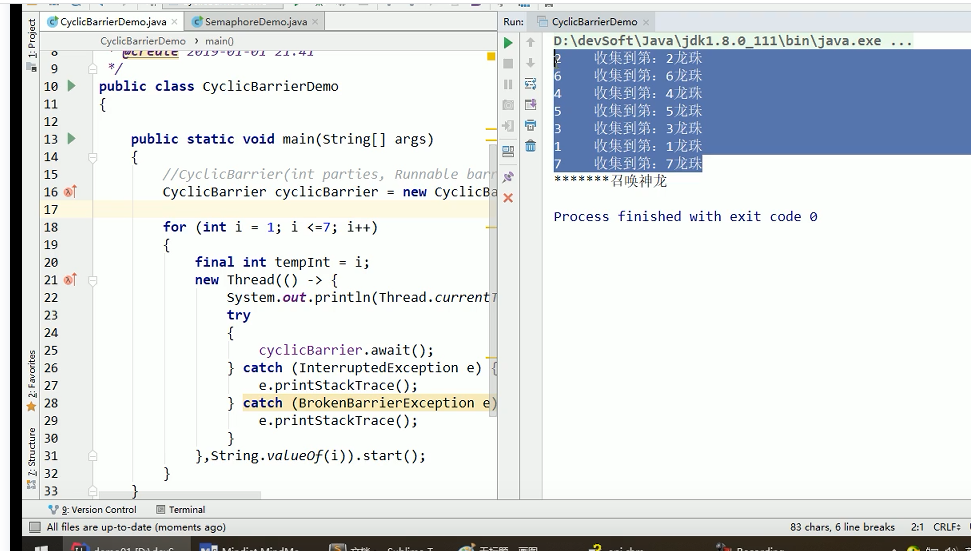Open the CRLF line separator dropdown
Screen dimensions: 971x551
point(946,527)
